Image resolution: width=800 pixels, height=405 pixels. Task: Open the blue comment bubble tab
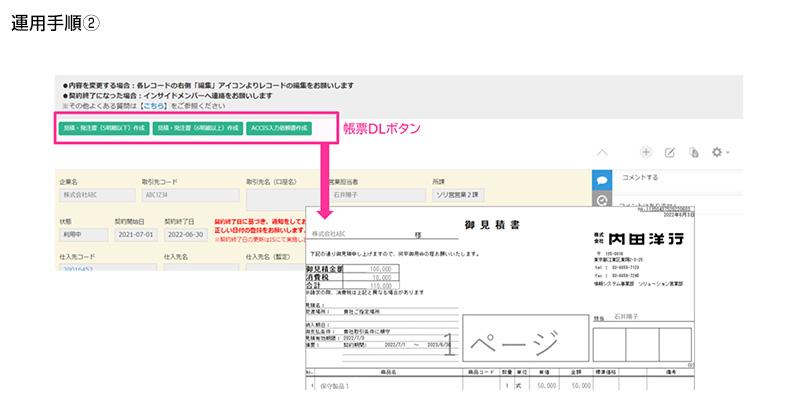pos(602,180)
